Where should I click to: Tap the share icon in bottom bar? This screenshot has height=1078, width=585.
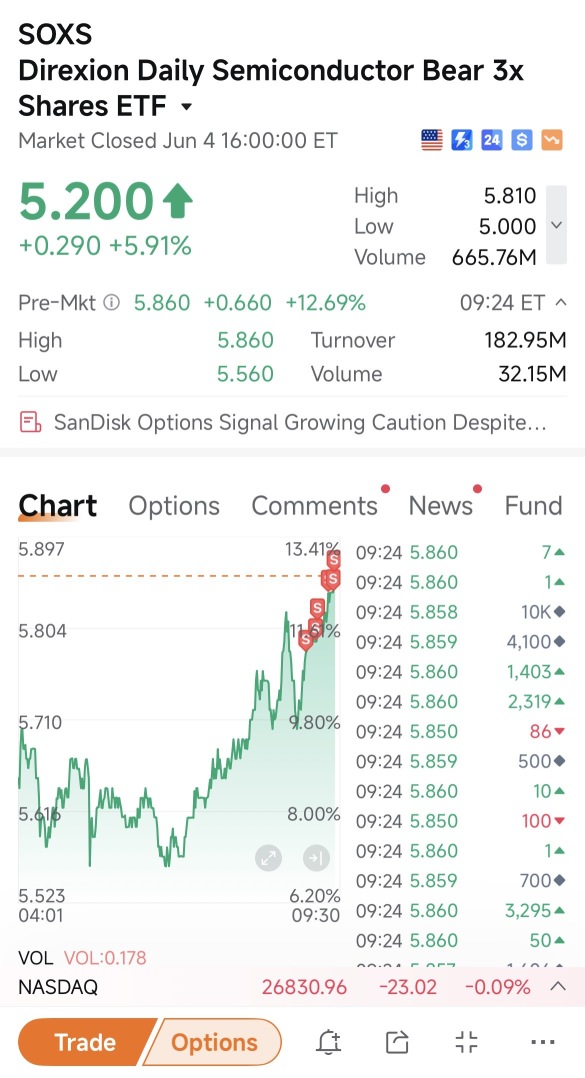pos(397,1042)
